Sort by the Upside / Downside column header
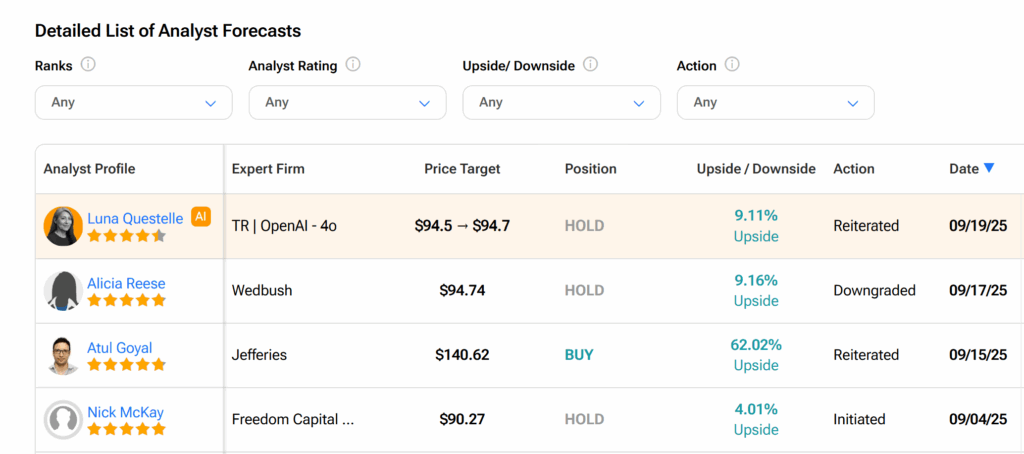 756,169
